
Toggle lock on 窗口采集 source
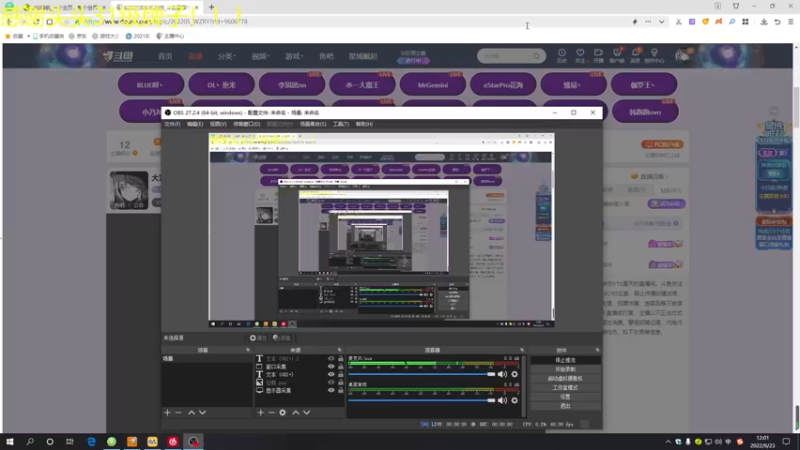(341, 366)
